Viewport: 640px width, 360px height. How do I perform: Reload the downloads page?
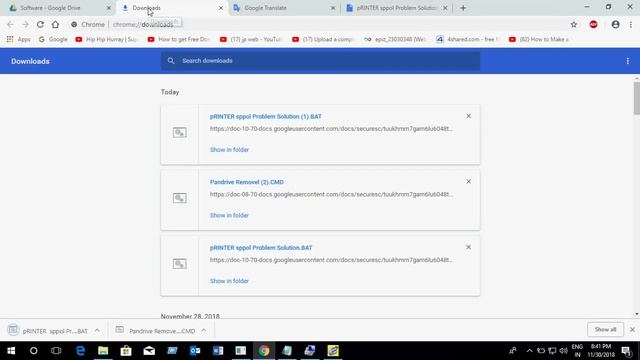click(x=40, y=24)
